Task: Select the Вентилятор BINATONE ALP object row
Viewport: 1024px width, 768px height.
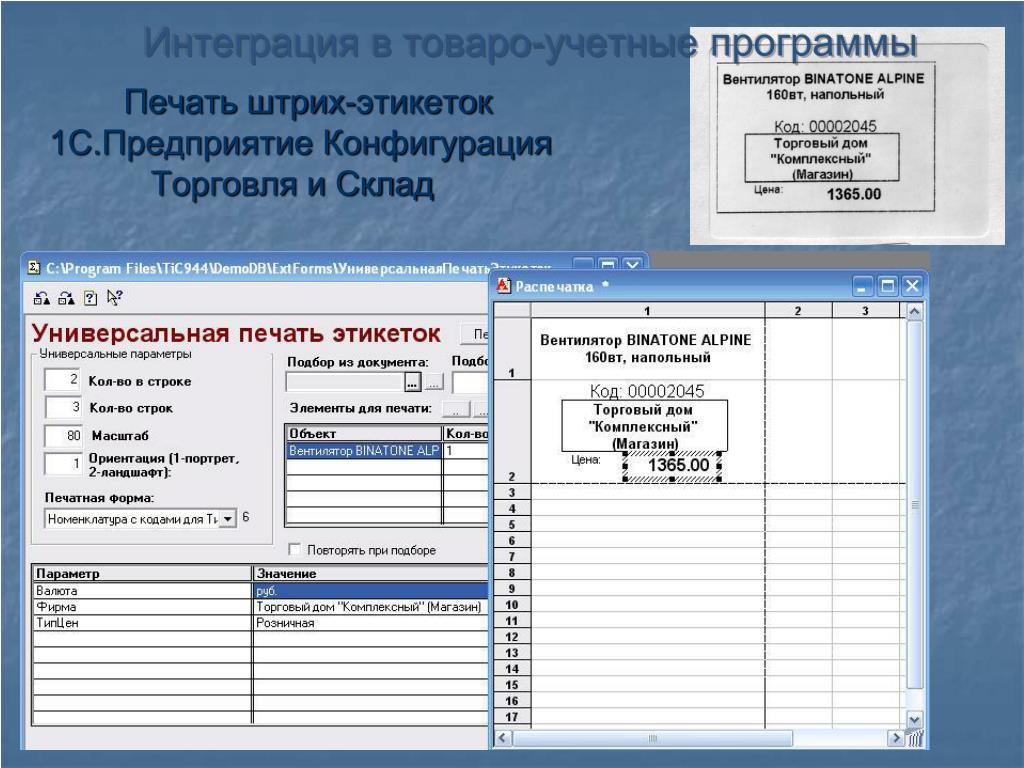Action: tap(364, 451)
